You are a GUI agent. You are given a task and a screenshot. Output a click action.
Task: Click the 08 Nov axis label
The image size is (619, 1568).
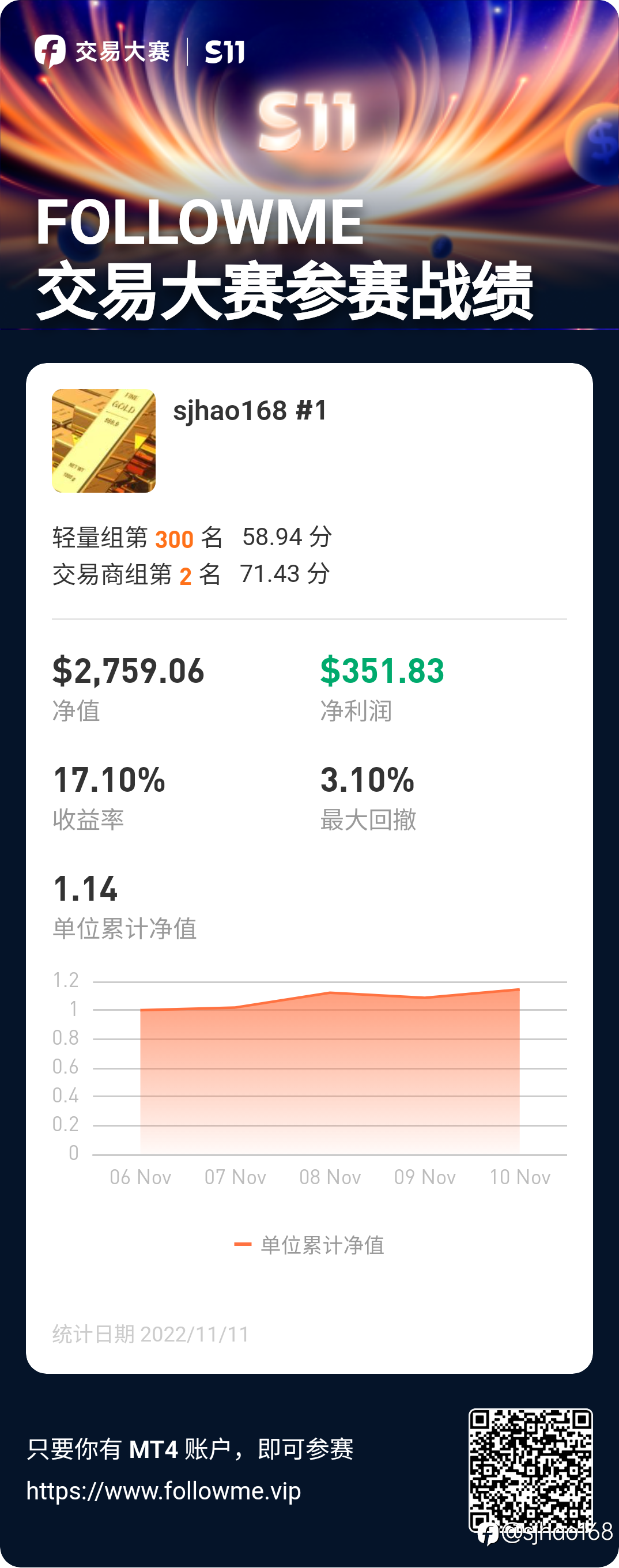click(330, 1177)
